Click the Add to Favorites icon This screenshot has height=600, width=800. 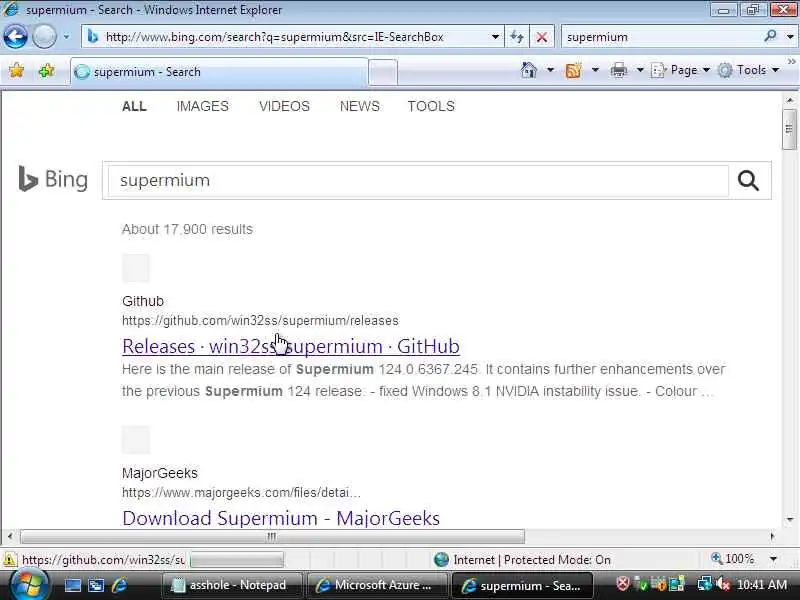[x=46, y=70]
